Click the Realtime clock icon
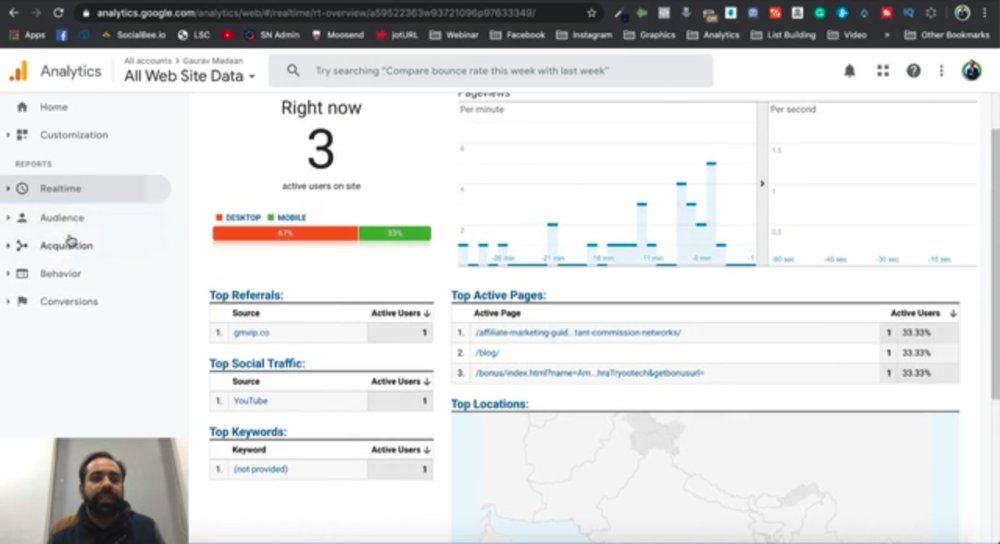The image size is (1000, 544). point(22,189)
